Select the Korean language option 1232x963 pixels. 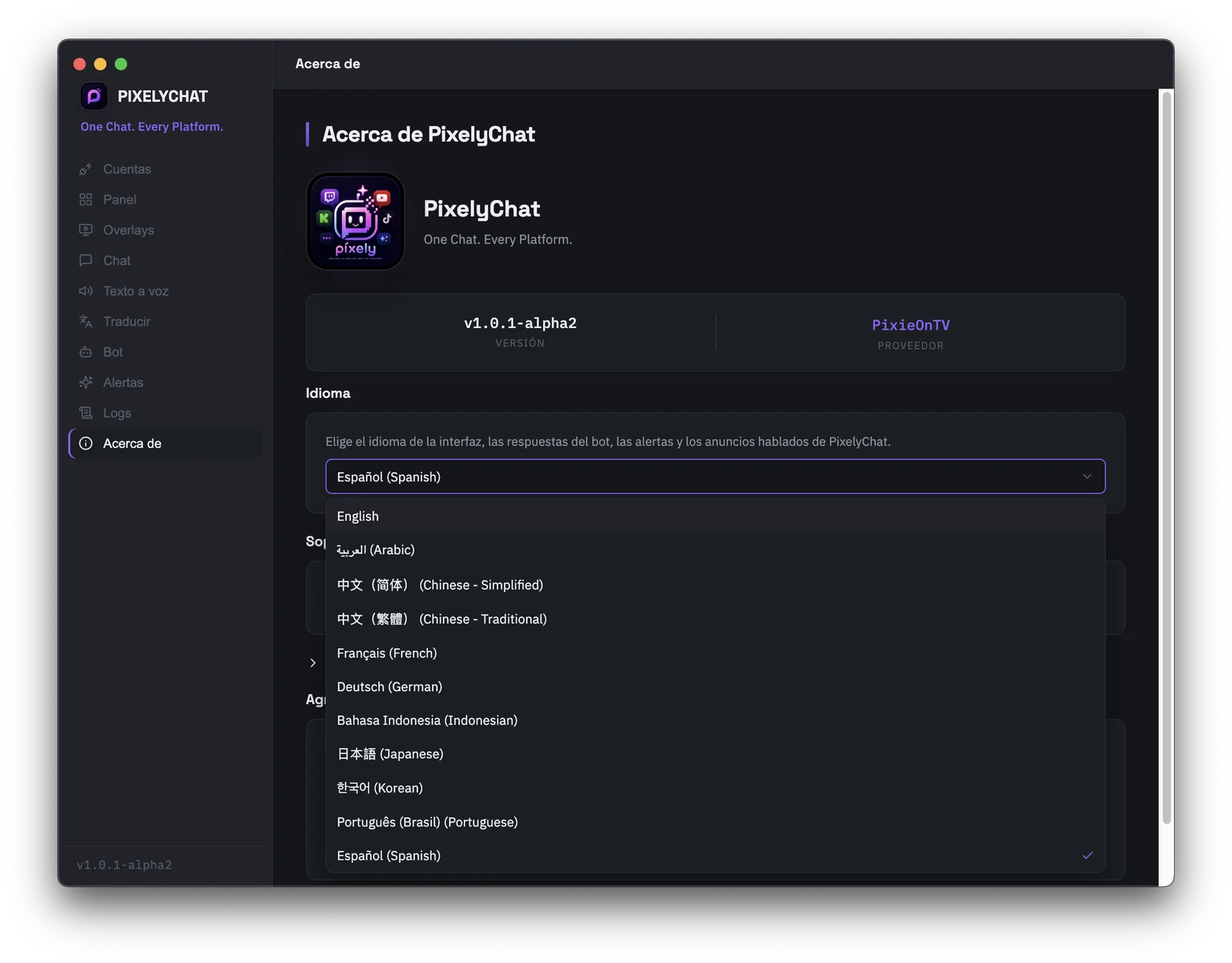pos(715,788)
